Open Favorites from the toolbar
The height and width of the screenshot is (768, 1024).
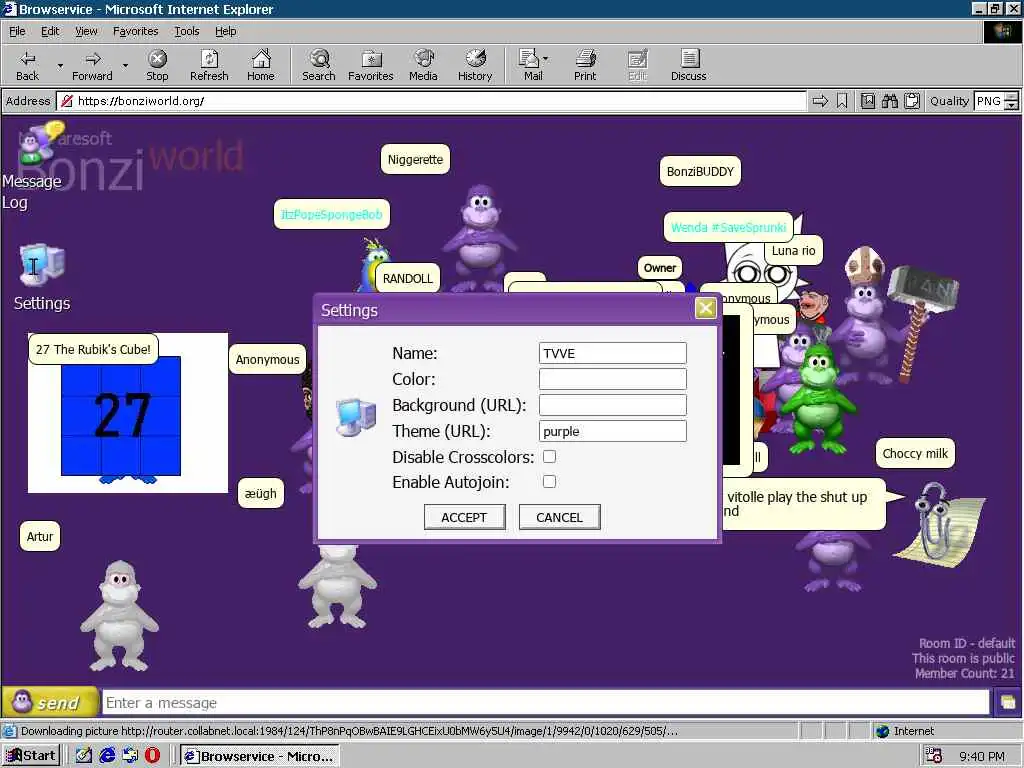[x=371, y=65]
